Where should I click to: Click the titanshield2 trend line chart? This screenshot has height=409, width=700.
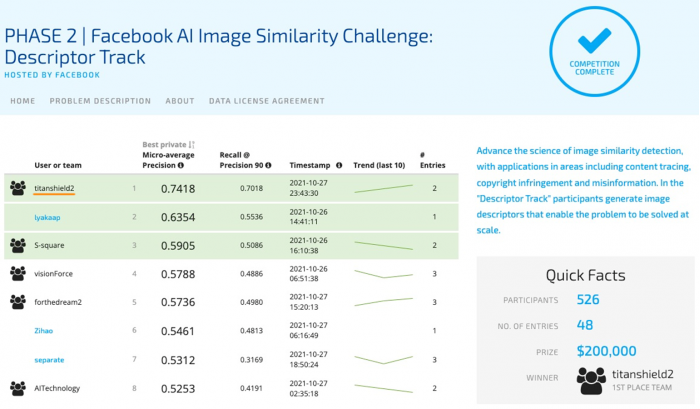tap(383, 188)
